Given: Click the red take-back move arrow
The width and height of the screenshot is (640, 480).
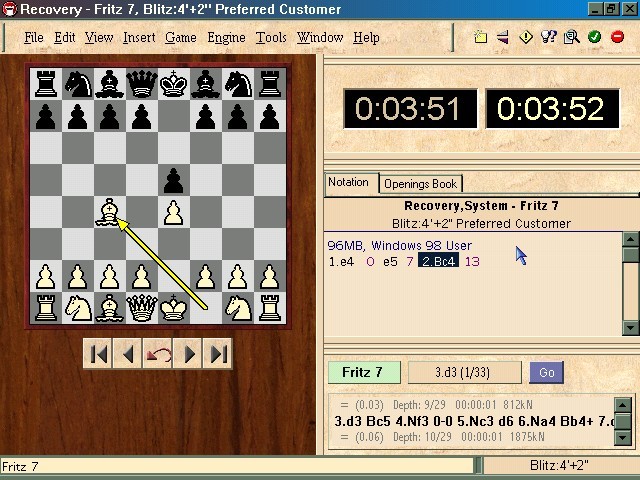Looking at the screenshot, I should (158, 354).
